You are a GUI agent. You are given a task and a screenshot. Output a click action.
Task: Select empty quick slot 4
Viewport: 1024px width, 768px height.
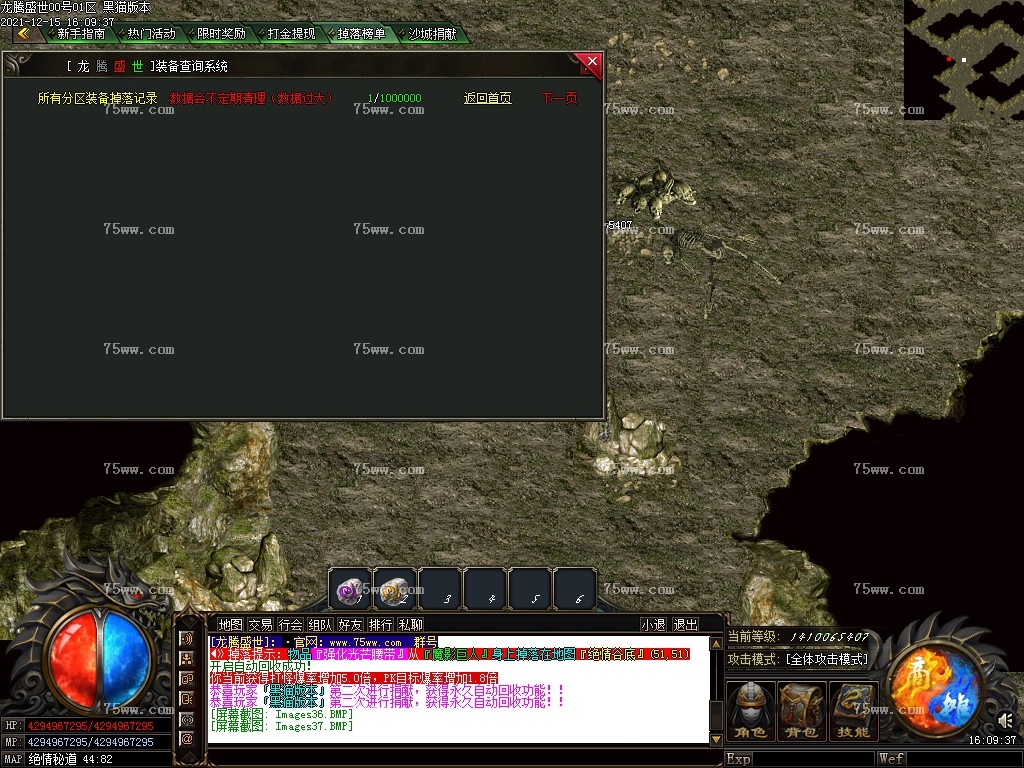point(485,590)
